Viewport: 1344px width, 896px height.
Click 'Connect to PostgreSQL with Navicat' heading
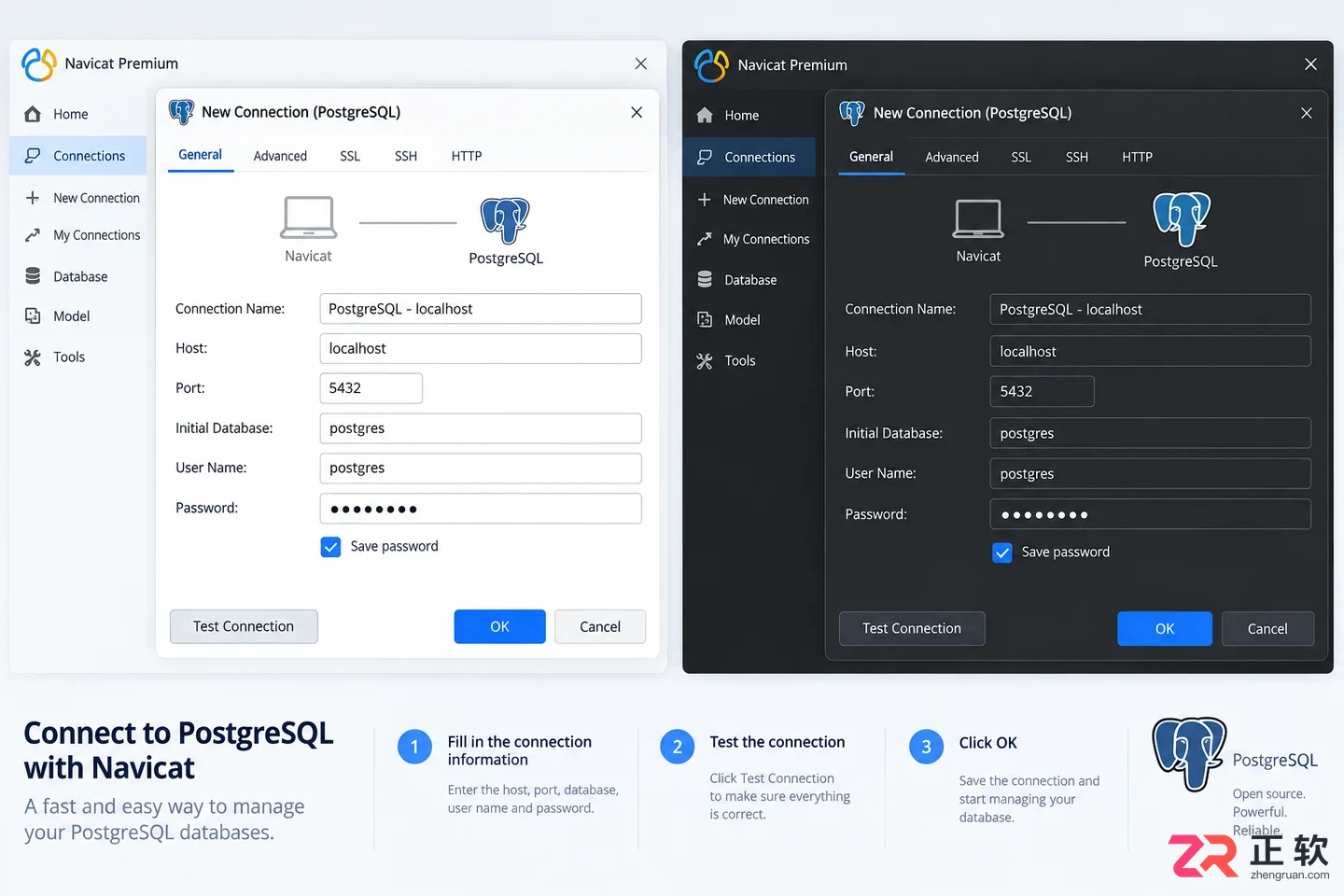pos(178,750)
